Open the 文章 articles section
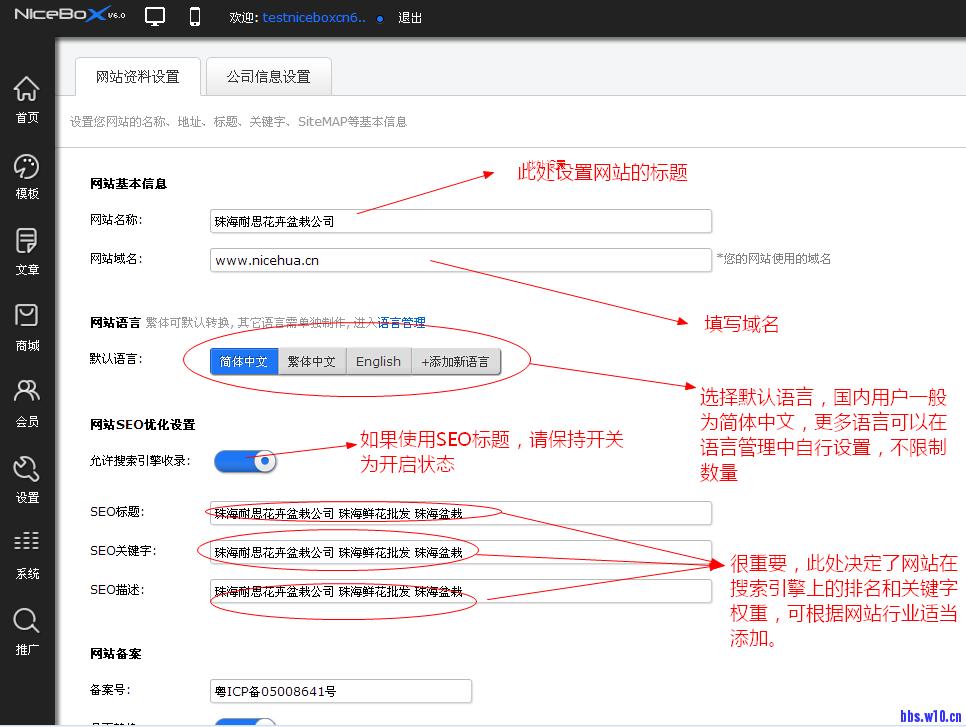The height and width of the screenshot is (727, 966). pyautogui.click(x=27, y=248)
